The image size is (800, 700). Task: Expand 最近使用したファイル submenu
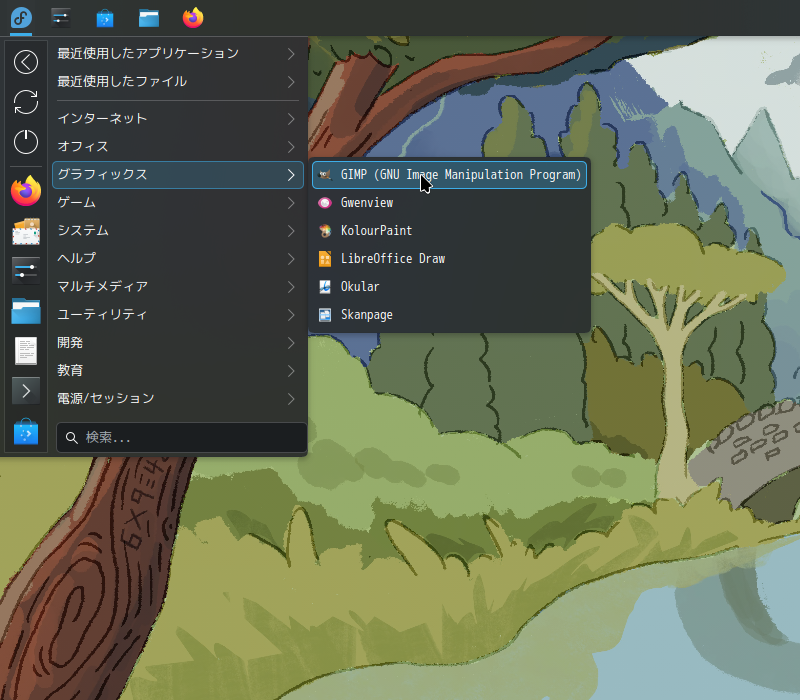pos(178,82)
